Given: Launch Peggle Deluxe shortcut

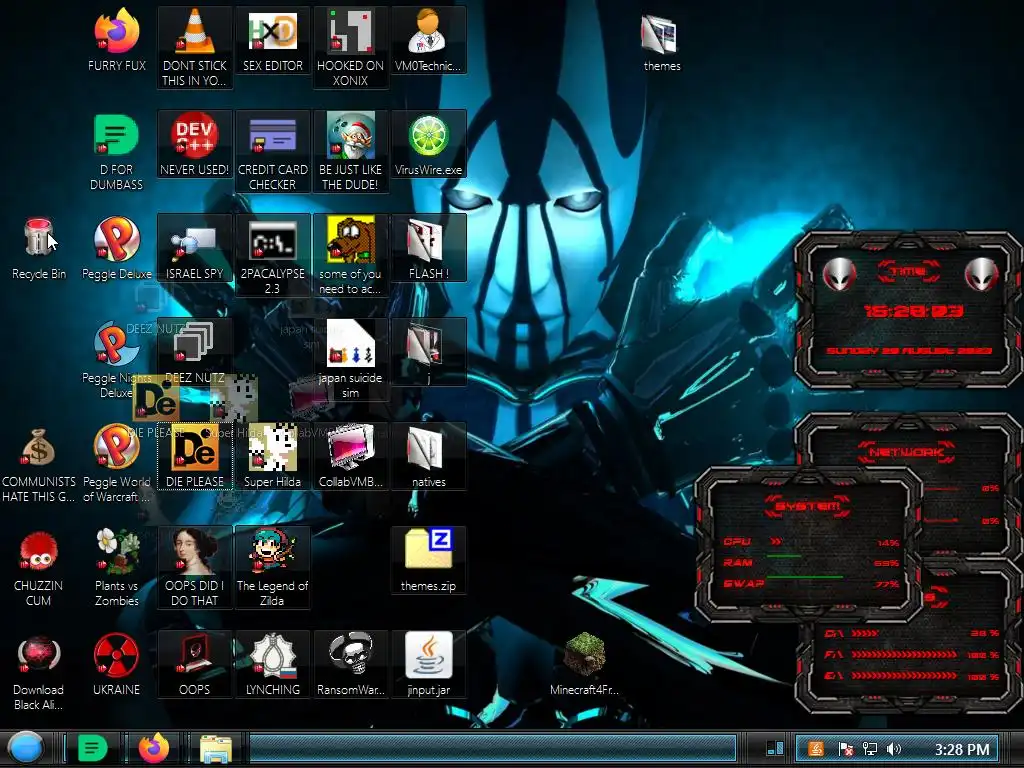Looking at the screenshot, I should [x=116, y=239].
